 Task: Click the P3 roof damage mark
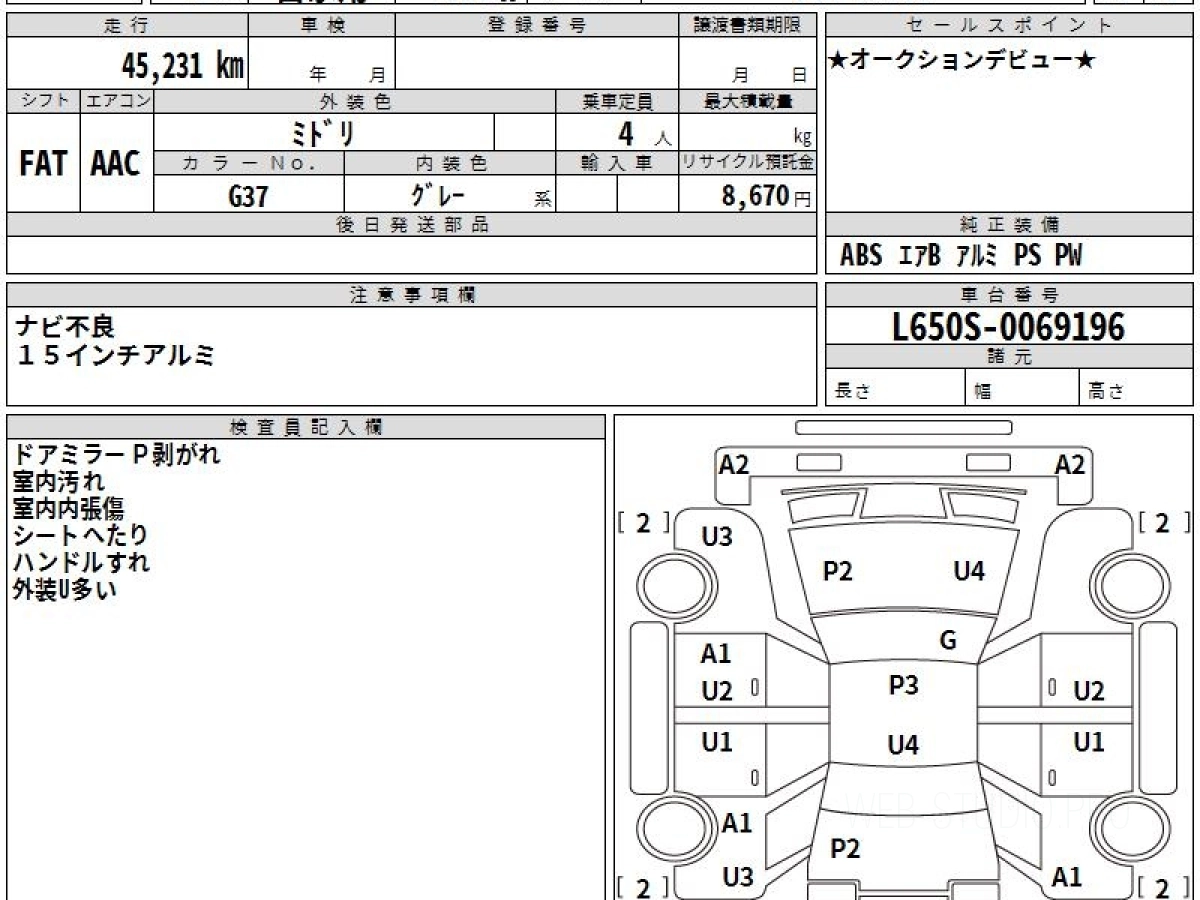tap(903, 686)
